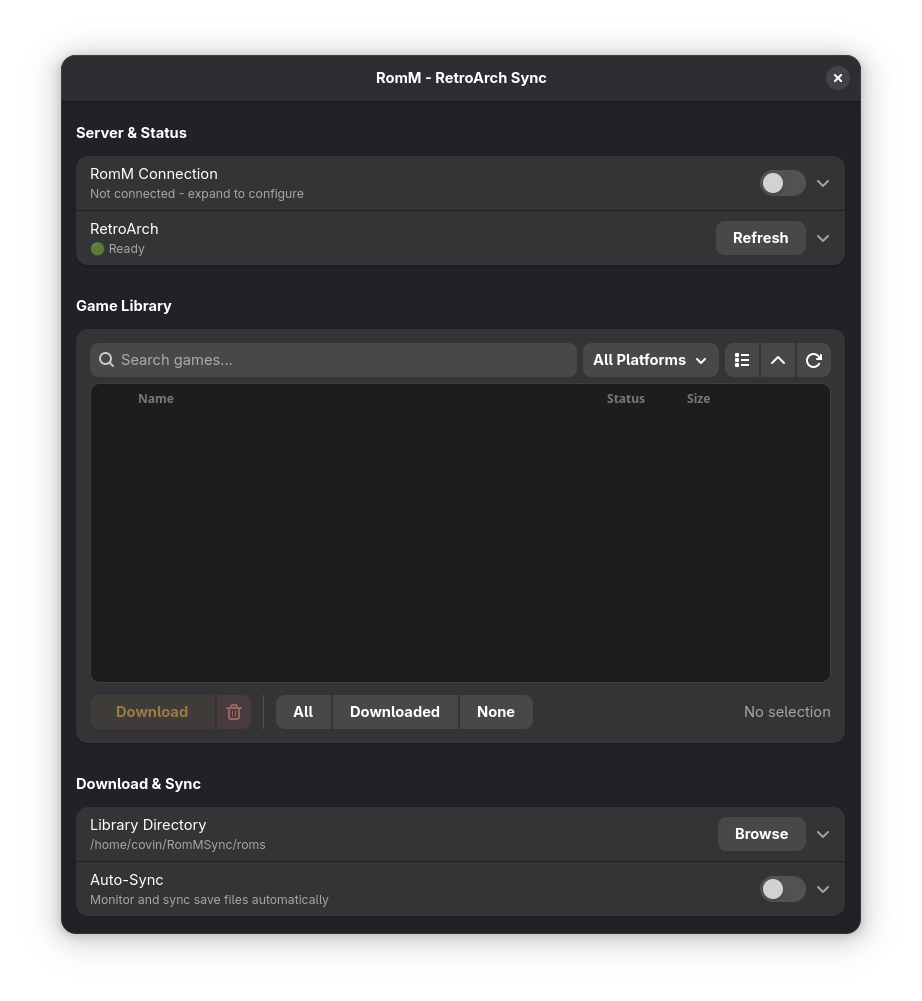Click the None selection button
The width and height of the screenshot is (922, 1001).
(x=495, y=712)
